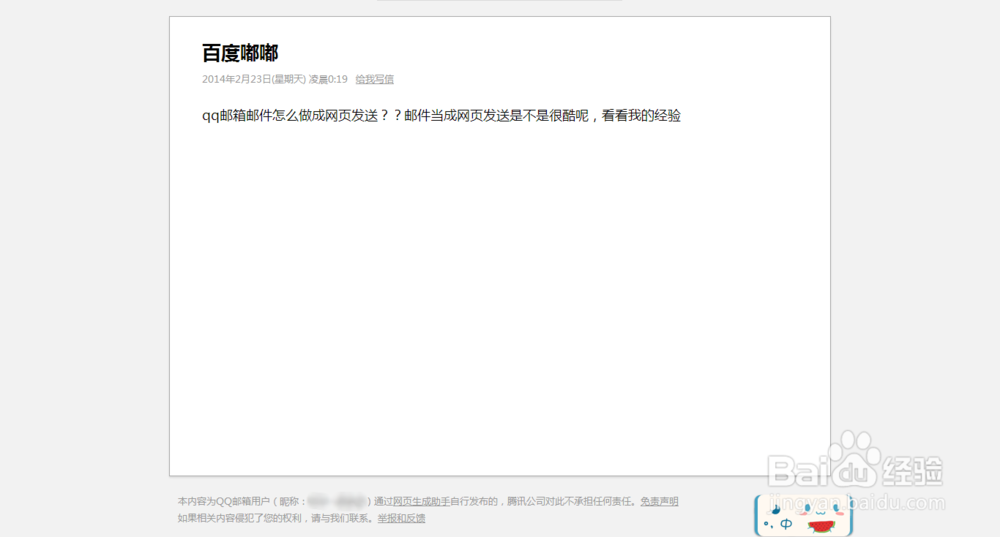Screen dimensions: 1000x537
Task: Click the footer text 本内容为QQ邮箱用户
Action: 223,501
